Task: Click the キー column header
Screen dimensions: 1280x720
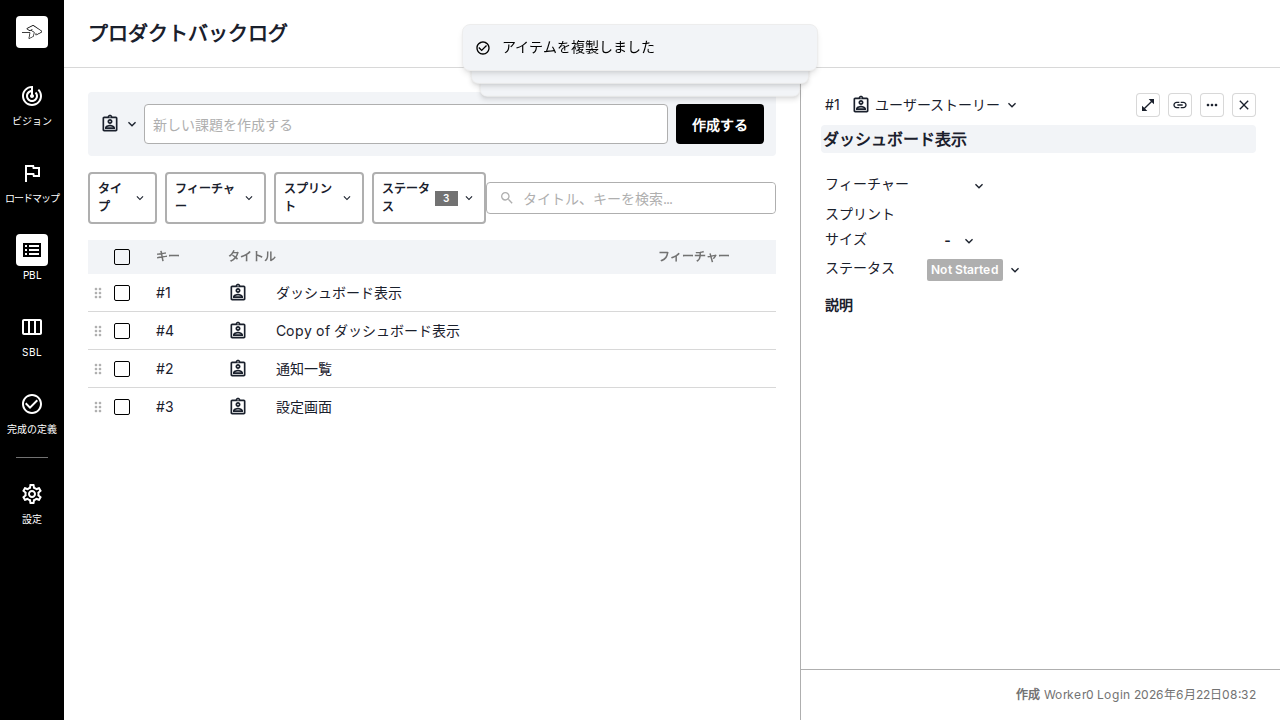Action: click(168, 257)
